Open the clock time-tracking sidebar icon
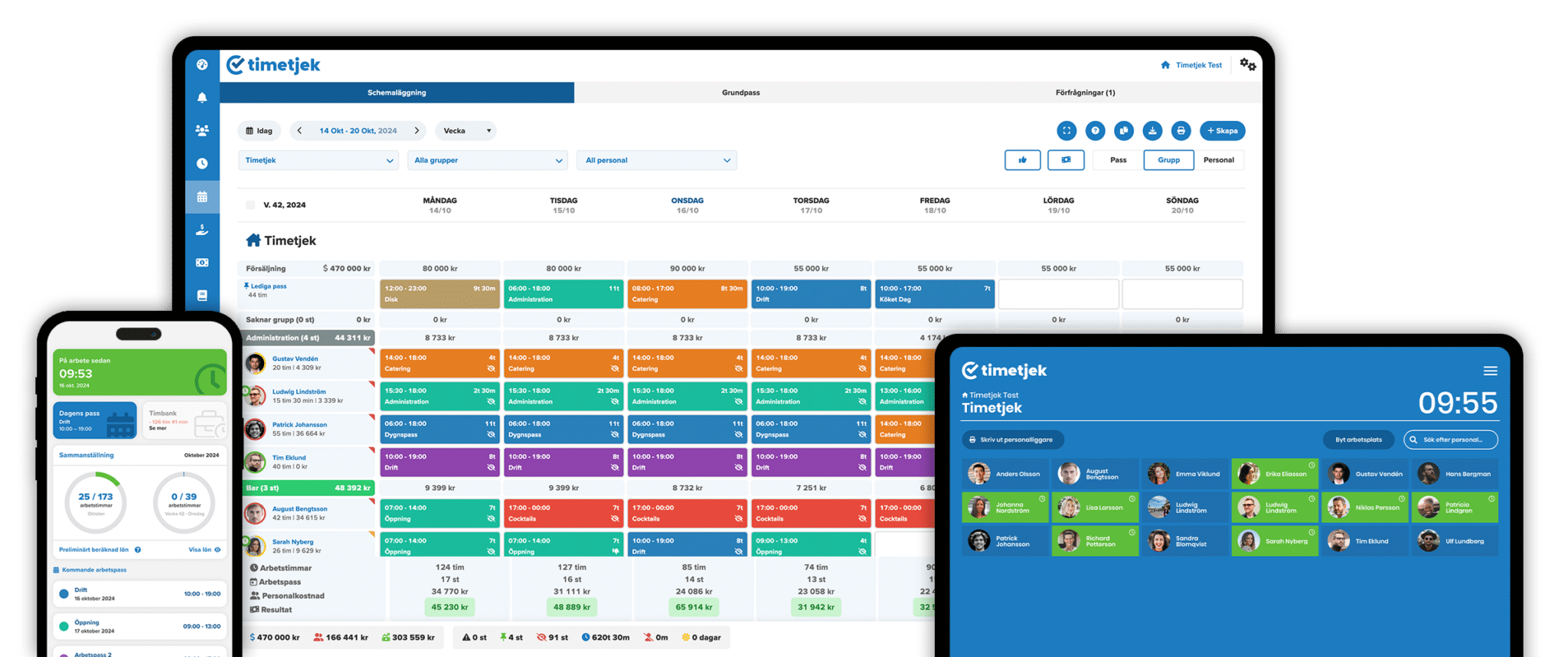Image resolution: width=1568 pixels, height=657 pixels. tap(202, 163)
